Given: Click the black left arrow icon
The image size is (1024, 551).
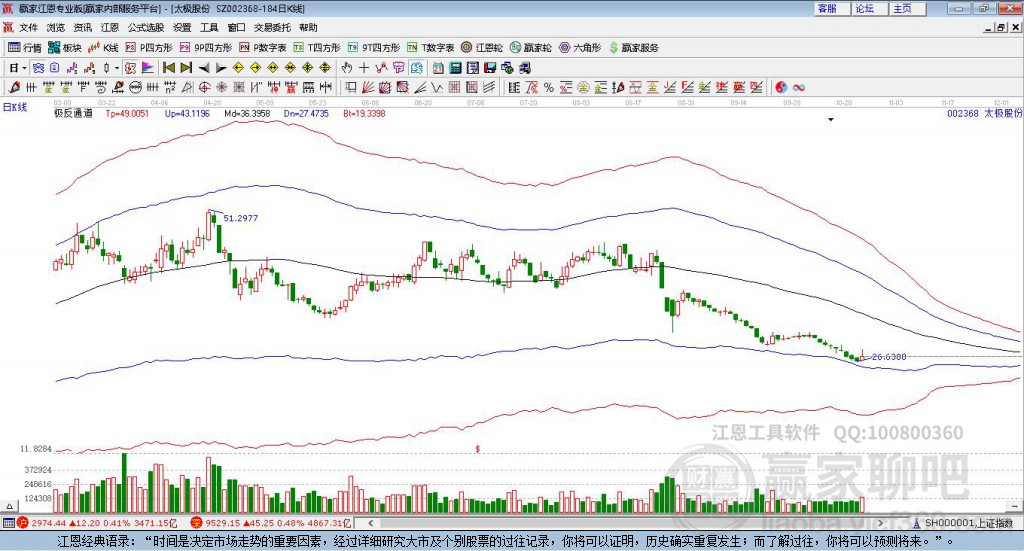Looking at the screenshot, I should [x=204, y=68].
